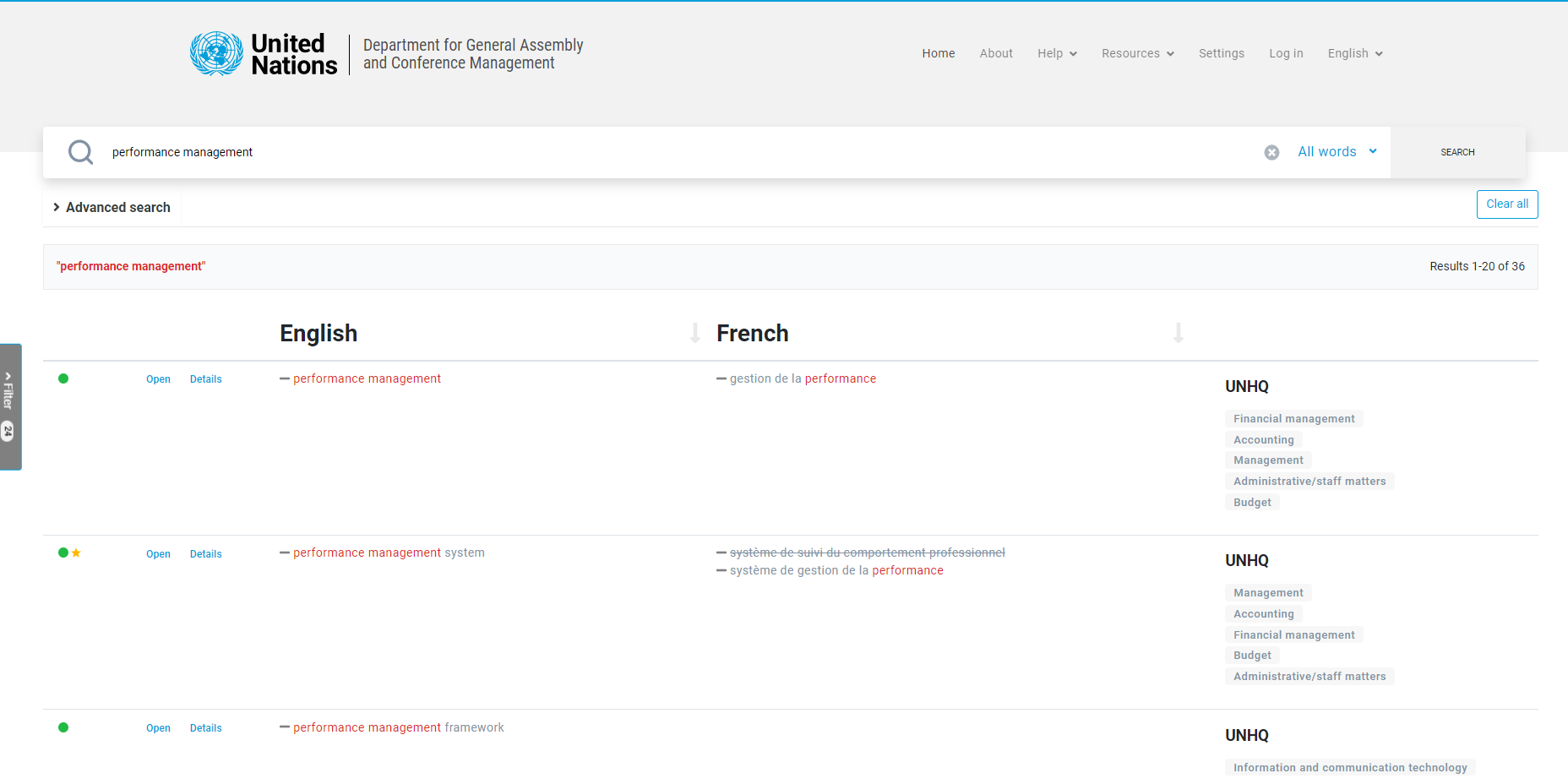1568x784 pixels.
Task: Go to the About page
Action: [996, 53]
